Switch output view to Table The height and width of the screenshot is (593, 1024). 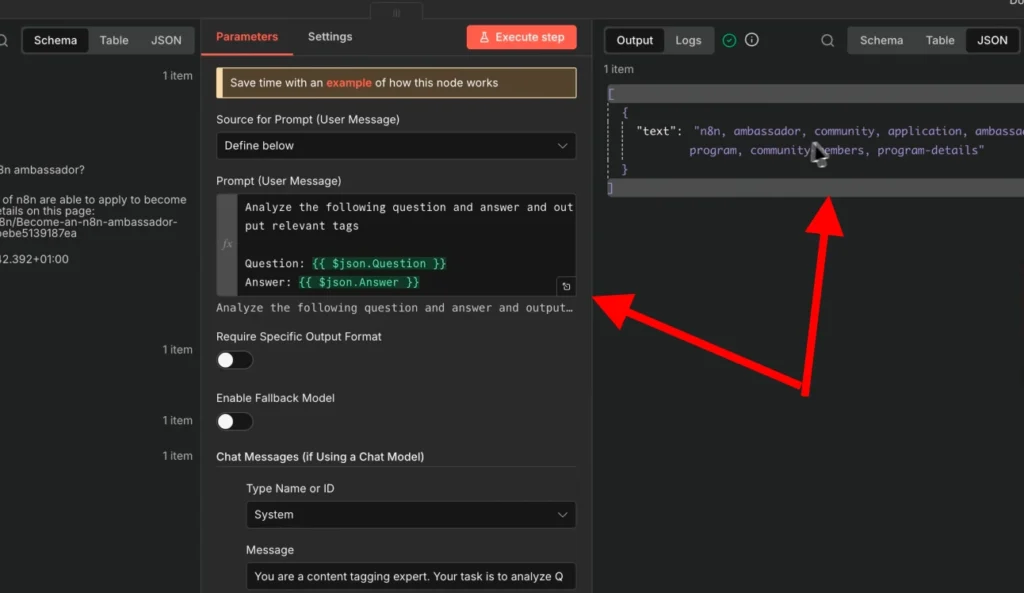tap(939, 41)
